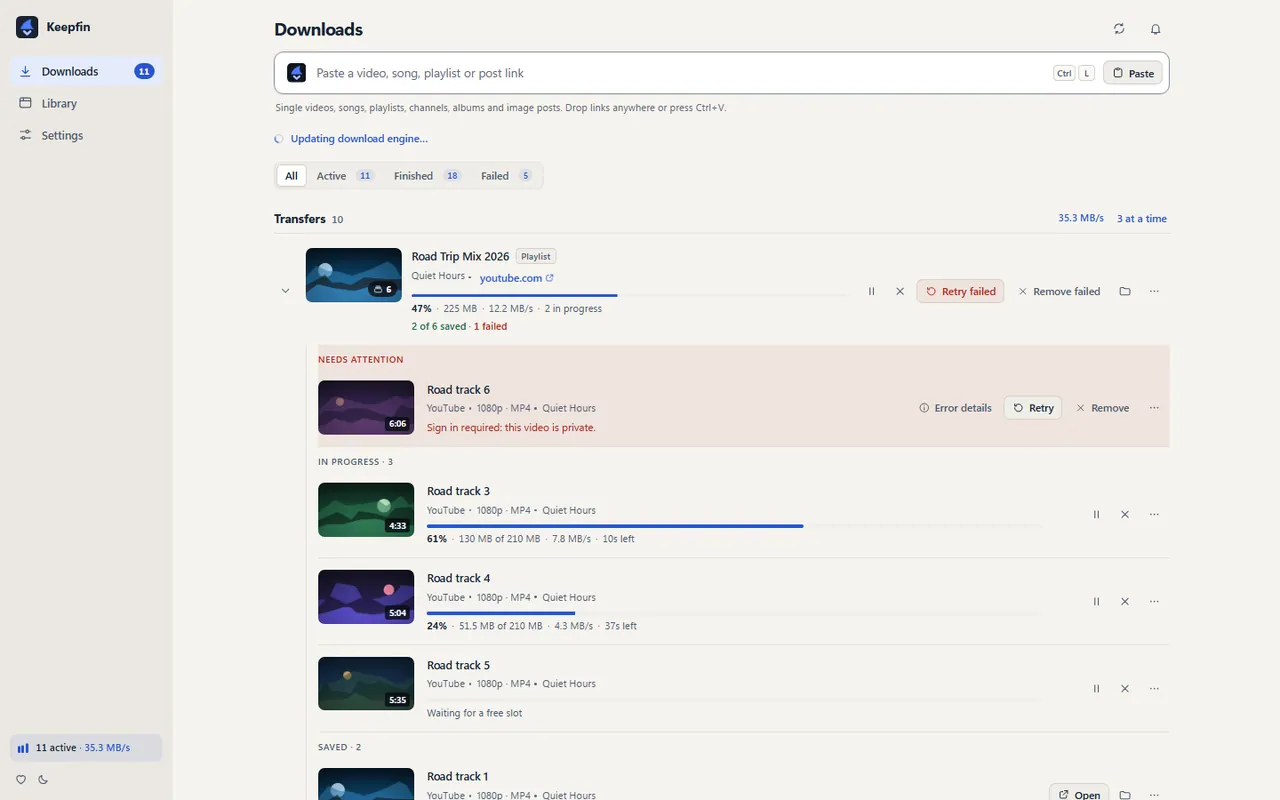Screen dimensions: 1280x800
Task: Click the 11 active status indicator
Action: [86, 748]
